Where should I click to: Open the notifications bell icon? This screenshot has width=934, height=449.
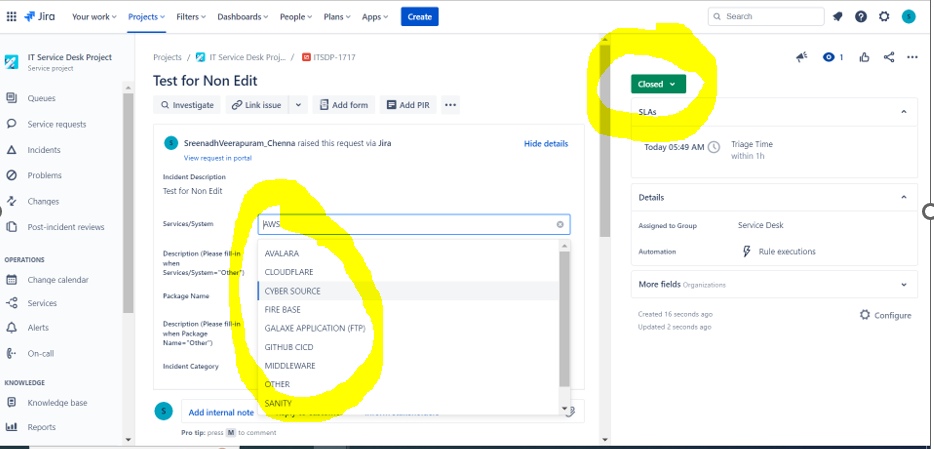838,17
